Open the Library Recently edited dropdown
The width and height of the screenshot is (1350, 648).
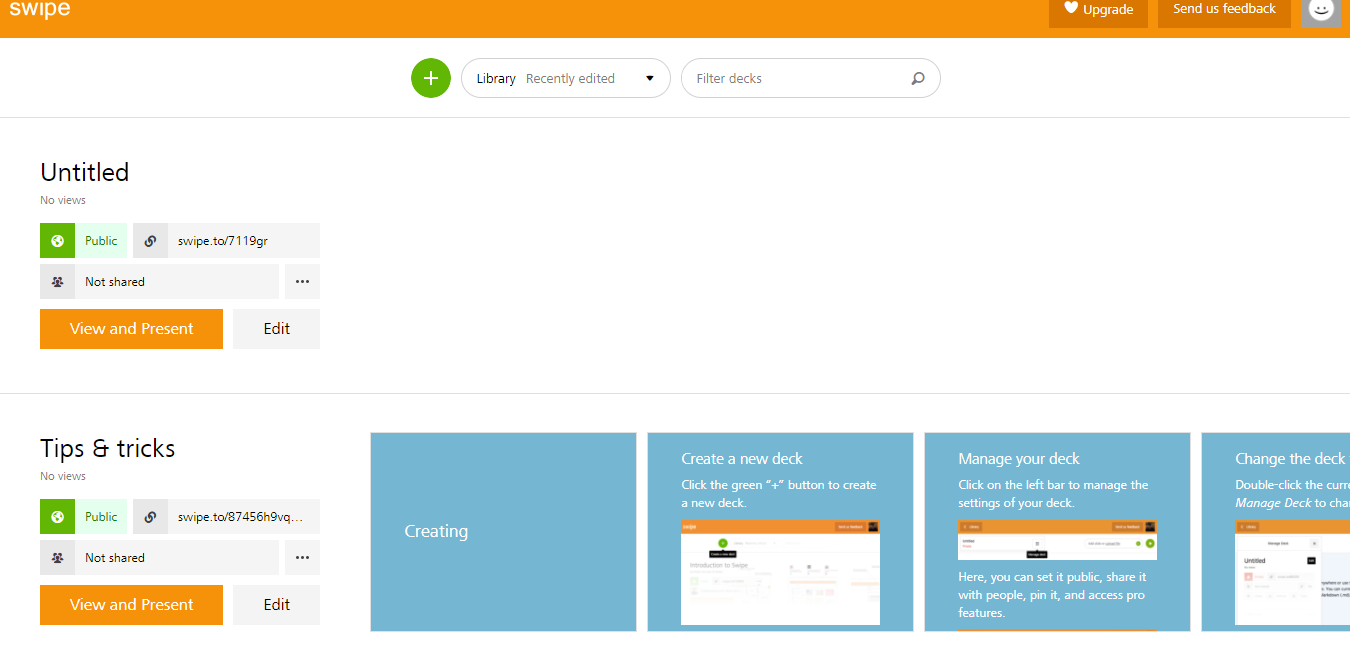coord(566,78)
